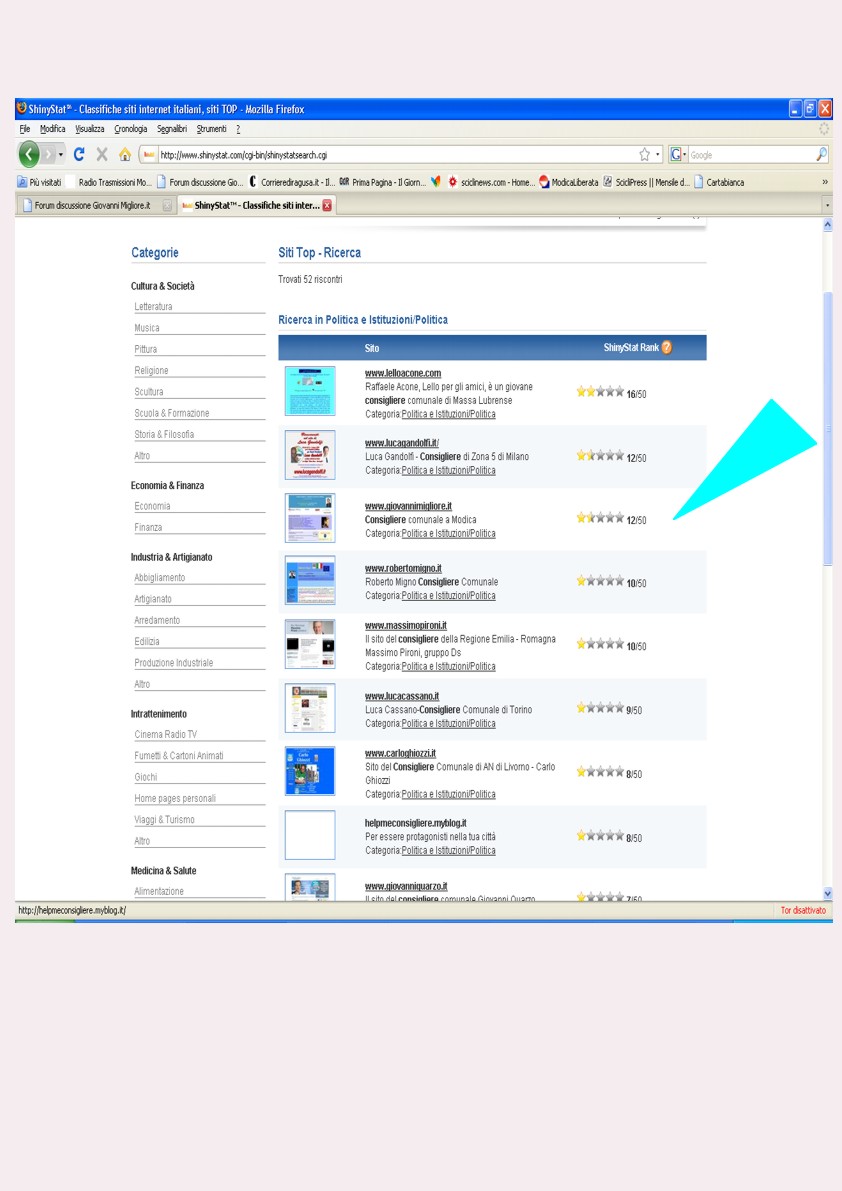Open the Più visitati bookmarks folder
The width and height of the screenshot is (842, 1191).
point(39,182)
